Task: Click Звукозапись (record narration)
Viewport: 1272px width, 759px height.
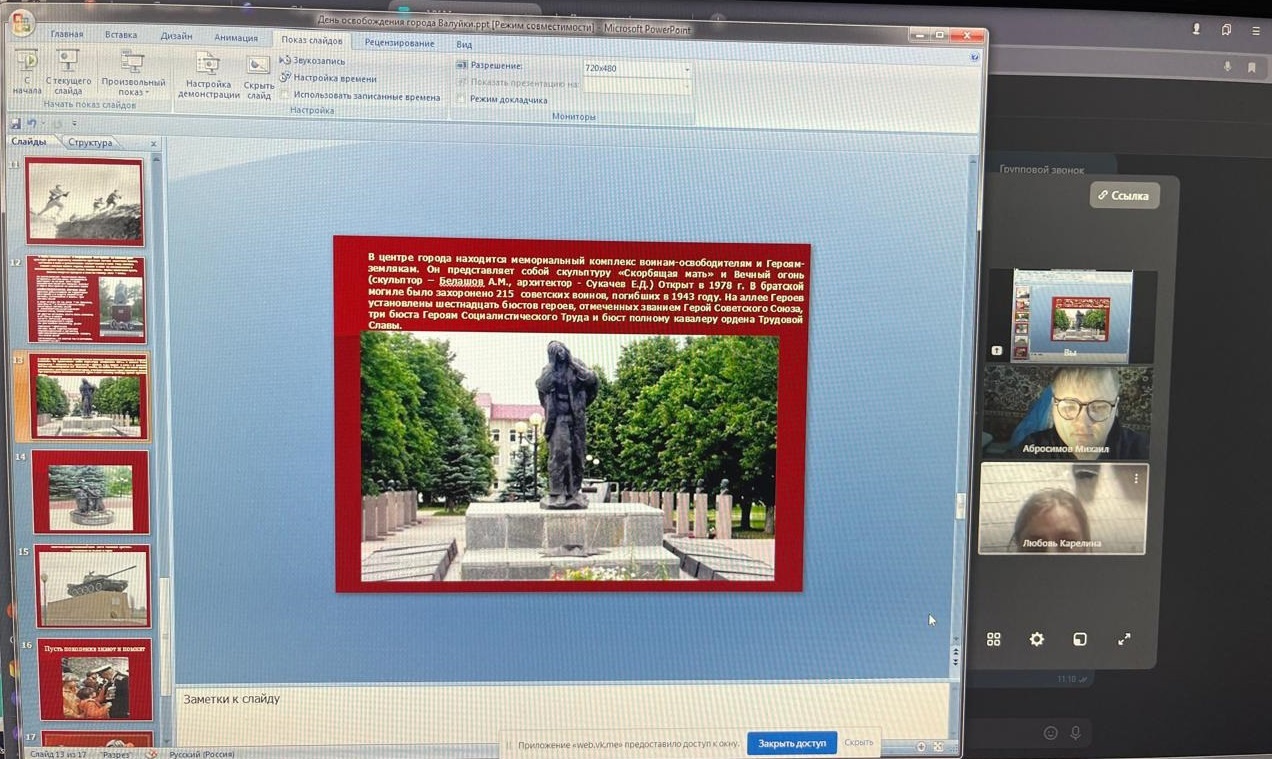Action: coord(312,61)
